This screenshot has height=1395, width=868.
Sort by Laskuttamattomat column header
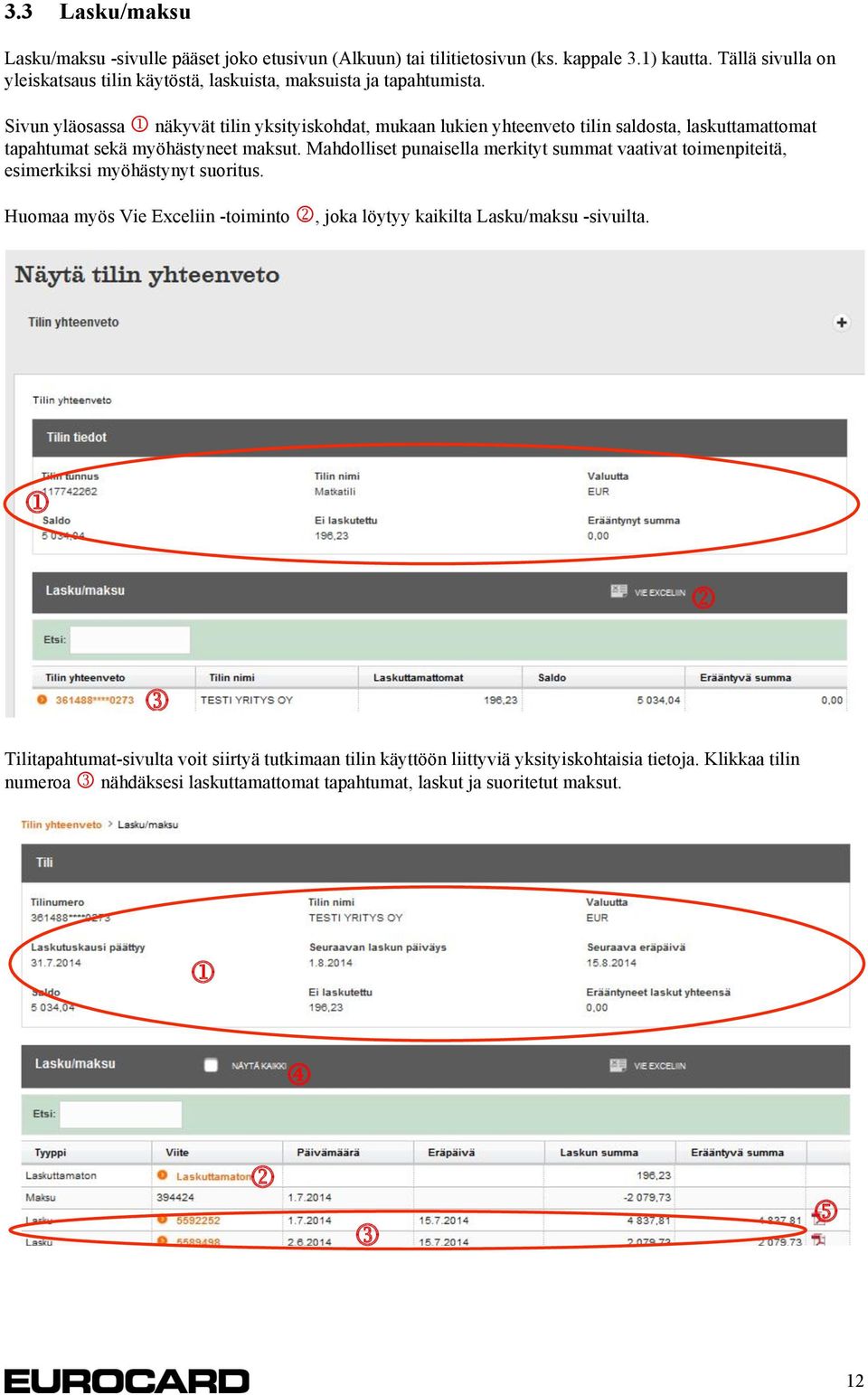(418, 678)
